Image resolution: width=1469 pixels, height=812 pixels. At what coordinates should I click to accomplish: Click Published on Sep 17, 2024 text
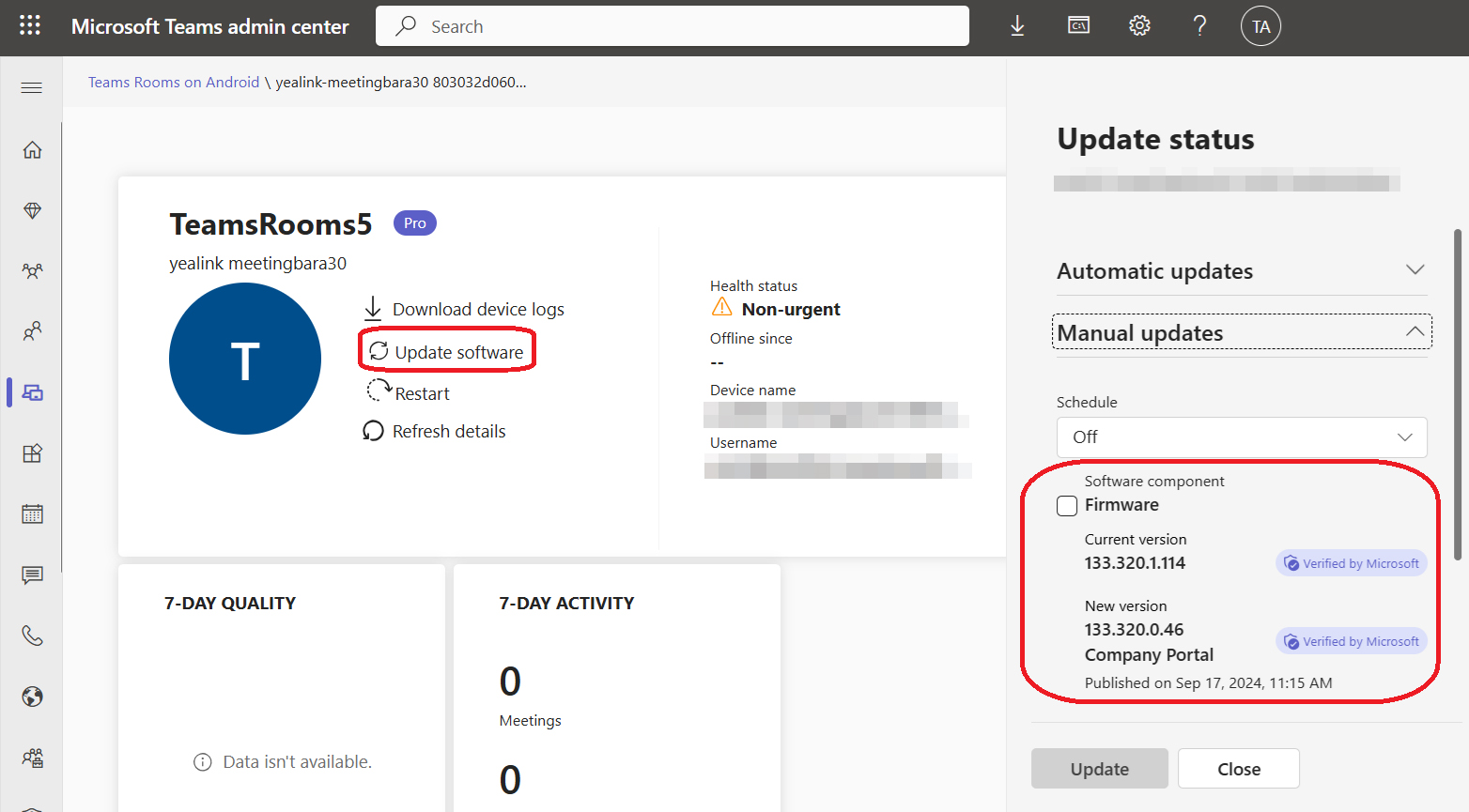click(x=1208, y=683)
